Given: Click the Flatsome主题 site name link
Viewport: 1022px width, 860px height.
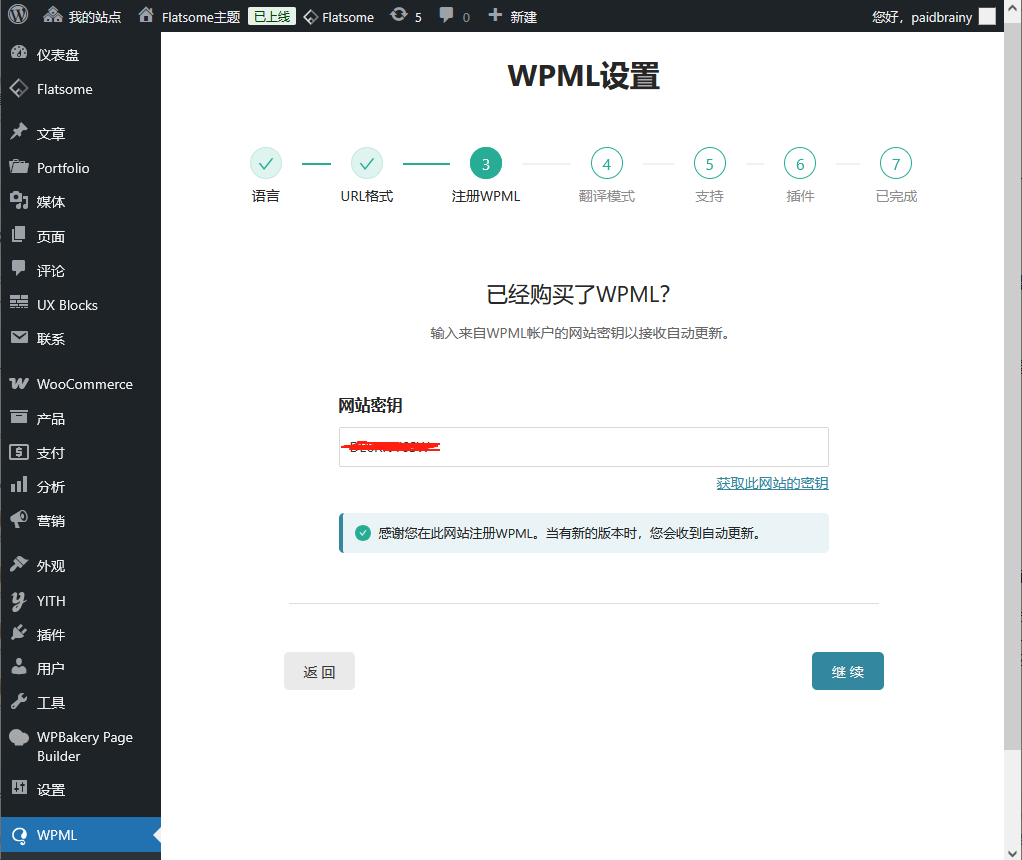Looking at the screenshot, I should [201, 17].
